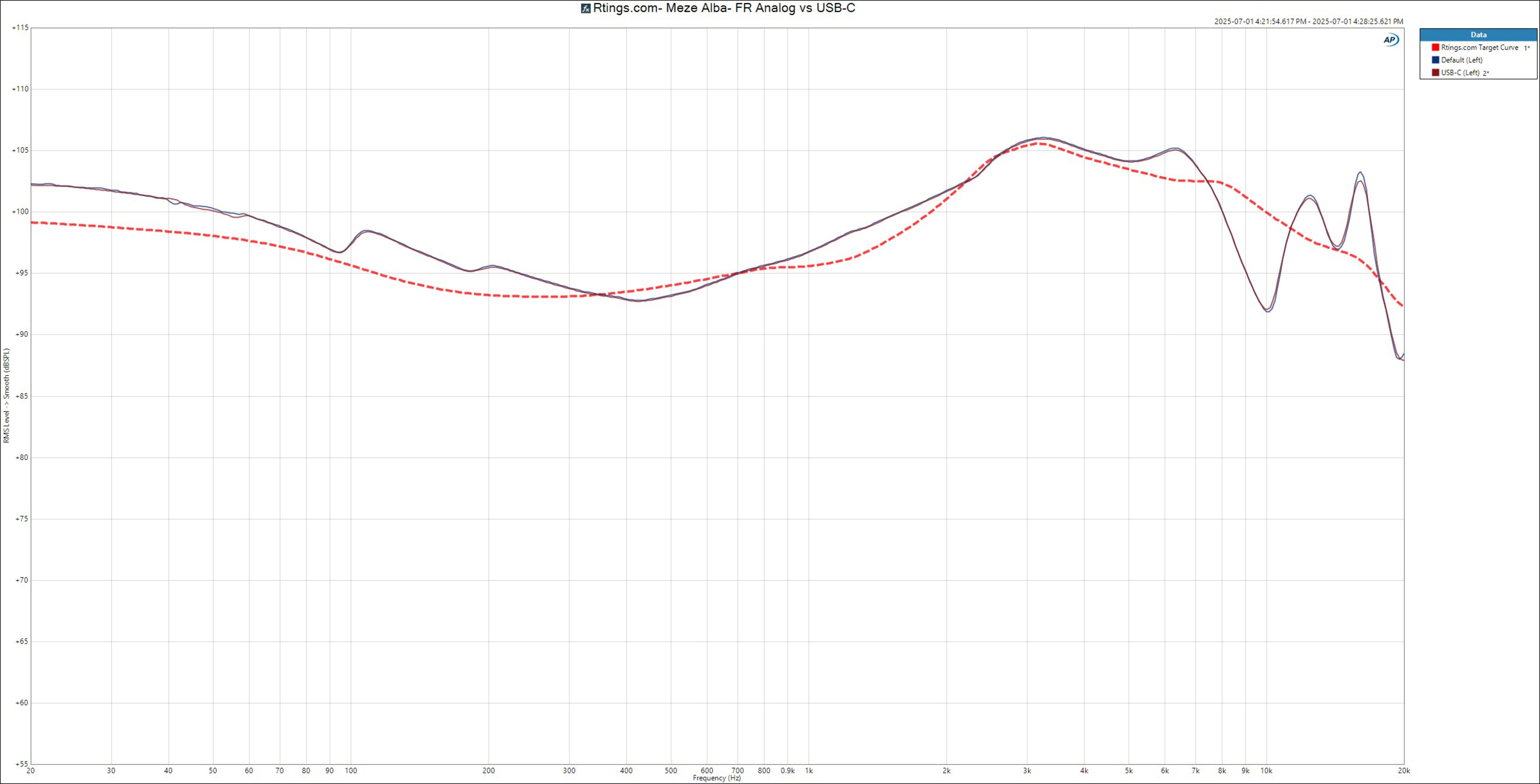1540x784 pixels.
Task: Click the 100 Hz tick label
Action: pos(351,771)
